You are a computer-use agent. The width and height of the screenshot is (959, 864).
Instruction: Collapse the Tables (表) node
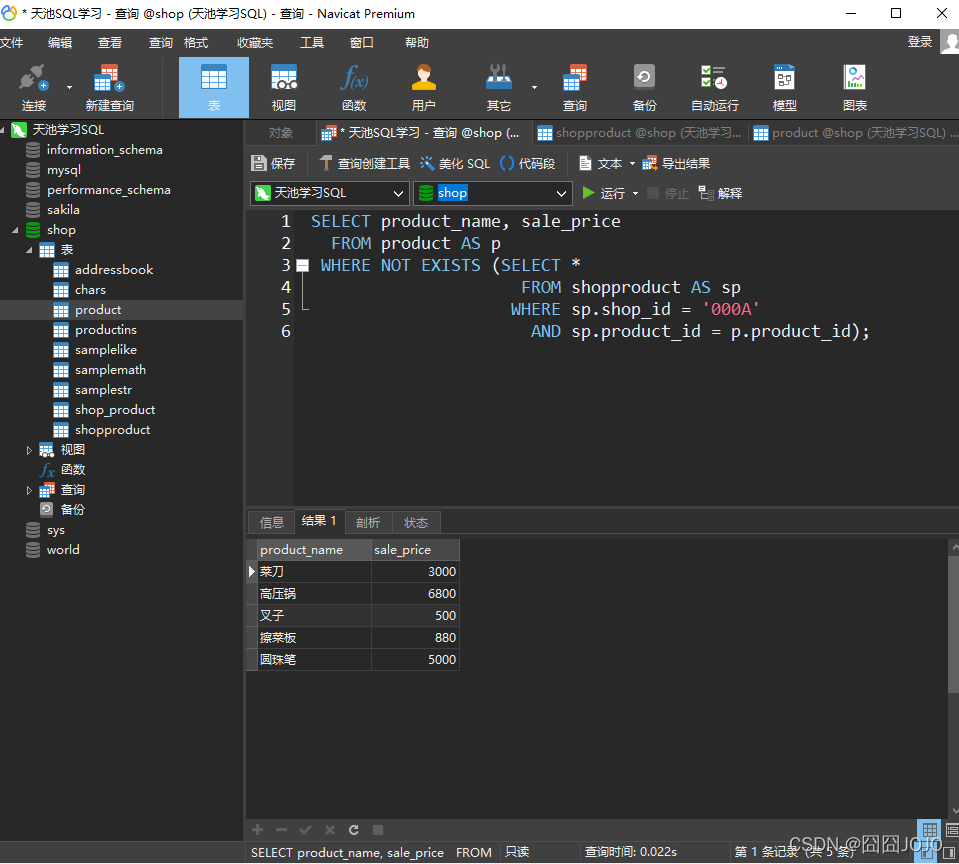tap(29, 250)
